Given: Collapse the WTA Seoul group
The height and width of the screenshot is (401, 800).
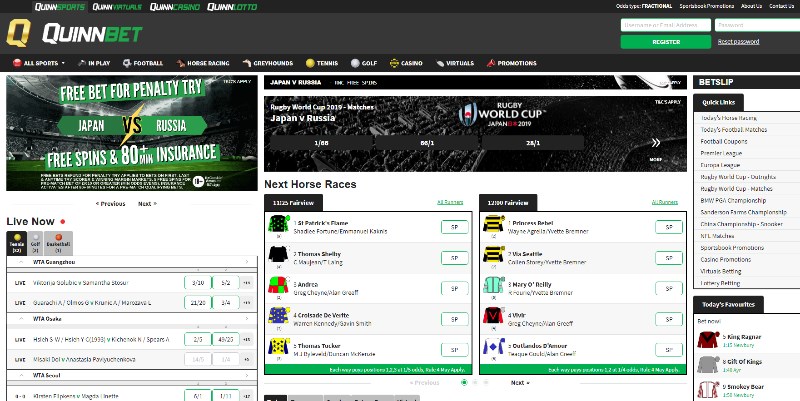Looking at the screenshot, I should click(x=21, y=375).
